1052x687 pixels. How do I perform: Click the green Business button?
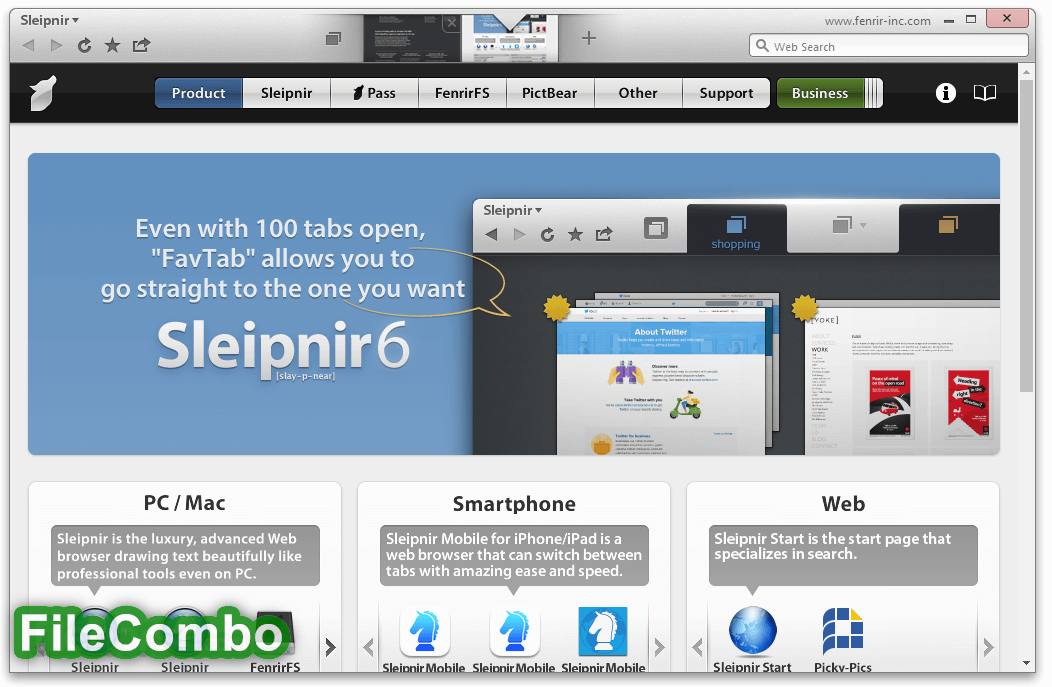[x=820, y=93]
